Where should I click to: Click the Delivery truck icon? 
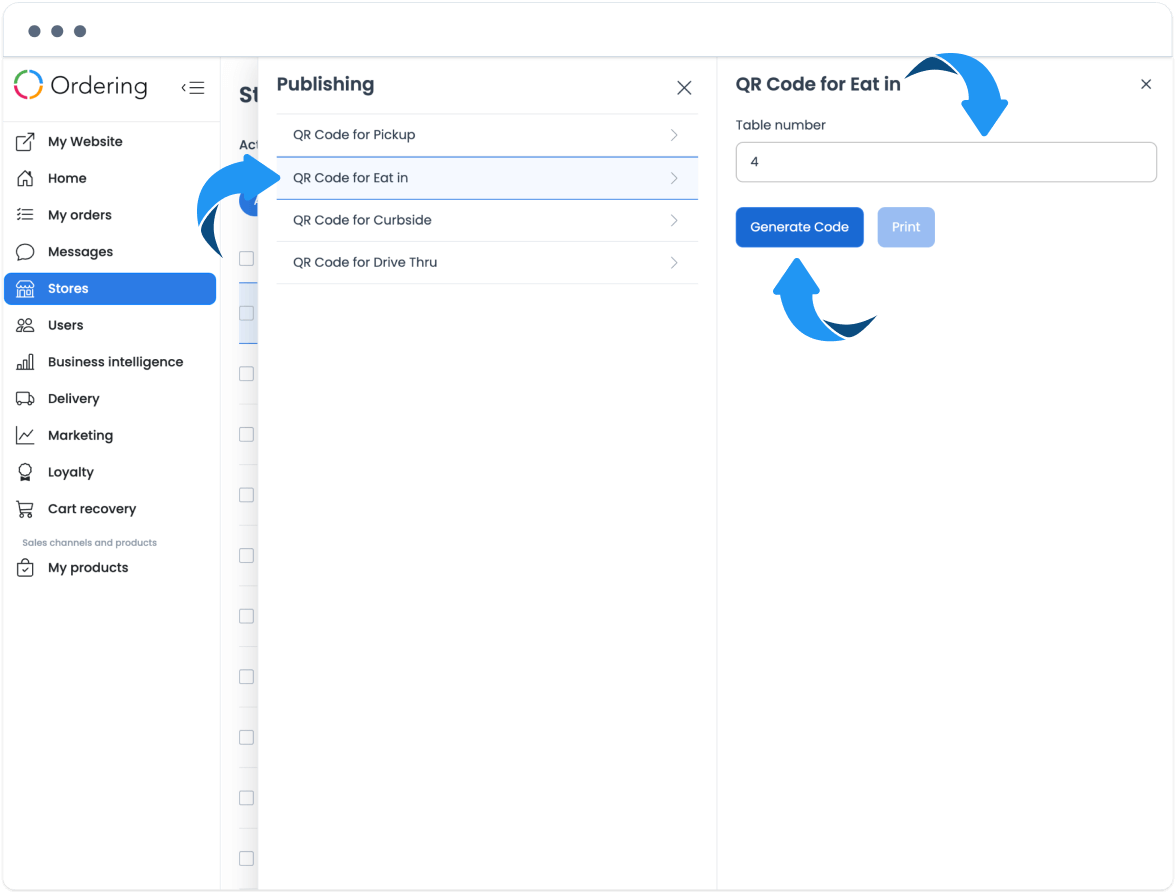click(25, 398)
